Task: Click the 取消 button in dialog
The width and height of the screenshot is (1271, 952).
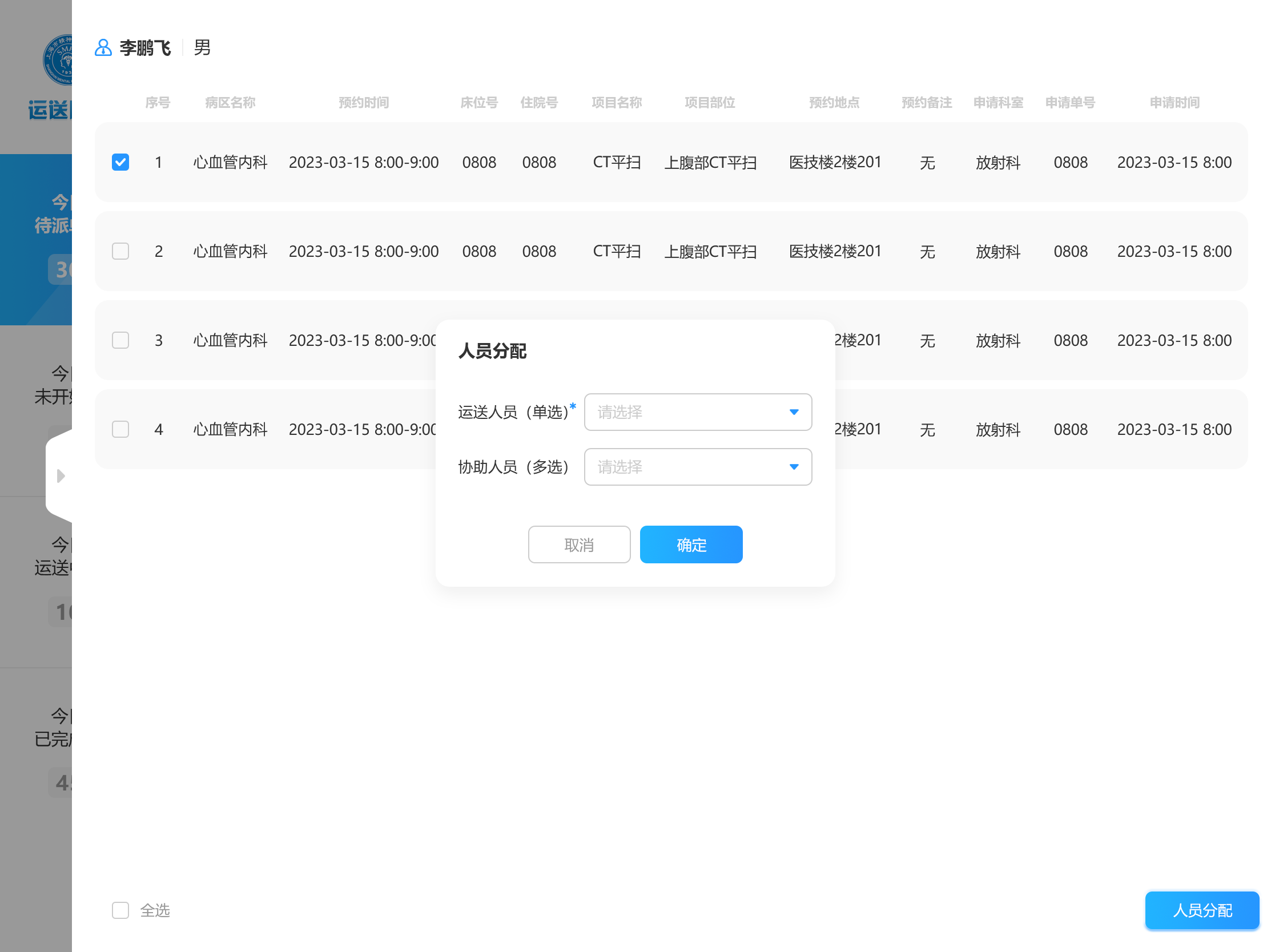Action: pos(579,544)
